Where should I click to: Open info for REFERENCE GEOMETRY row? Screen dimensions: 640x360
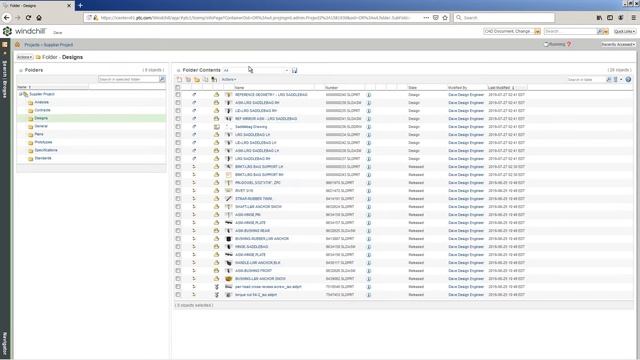(x=369, y=95)
